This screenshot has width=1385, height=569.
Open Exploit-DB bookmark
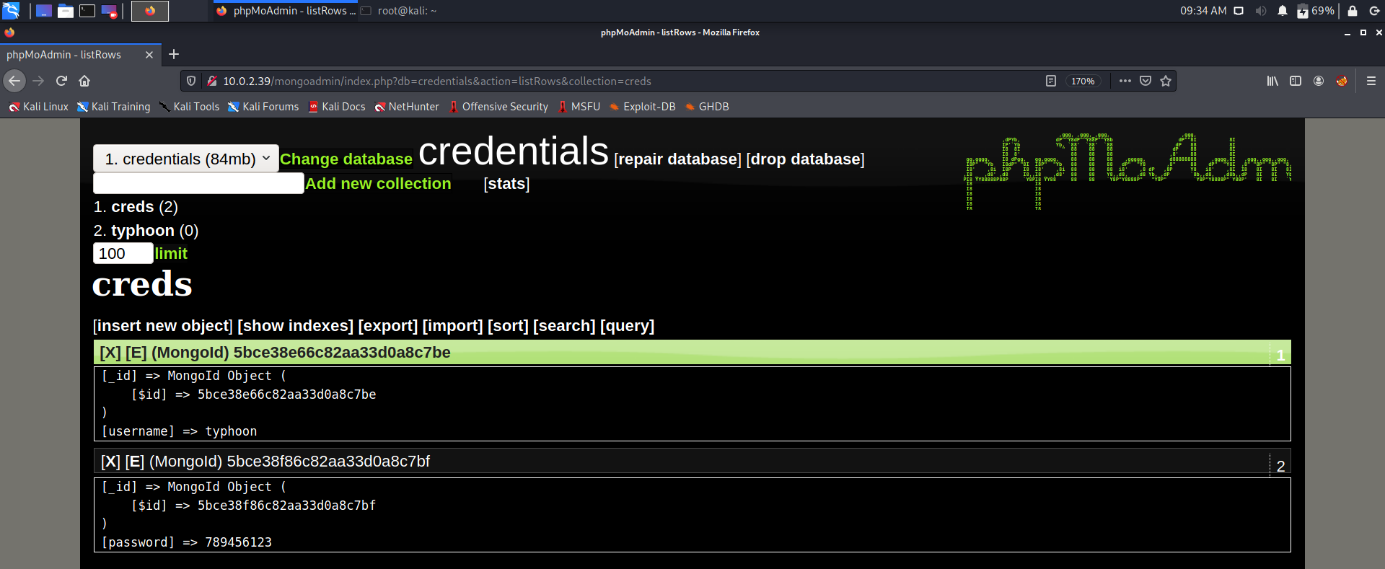(641, 106)
